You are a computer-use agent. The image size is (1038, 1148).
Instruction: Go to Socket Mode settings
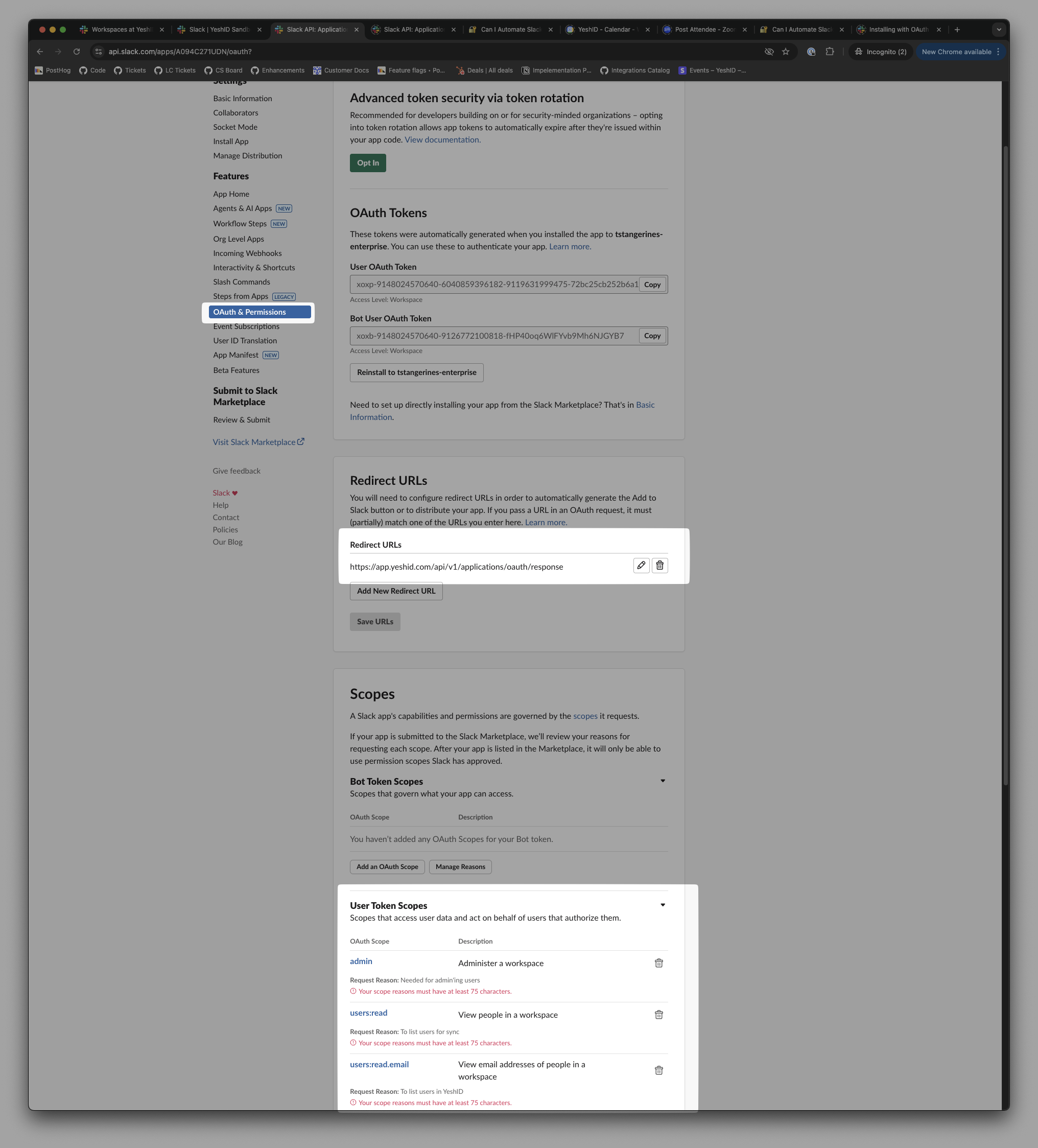click(x=235, y=127)
